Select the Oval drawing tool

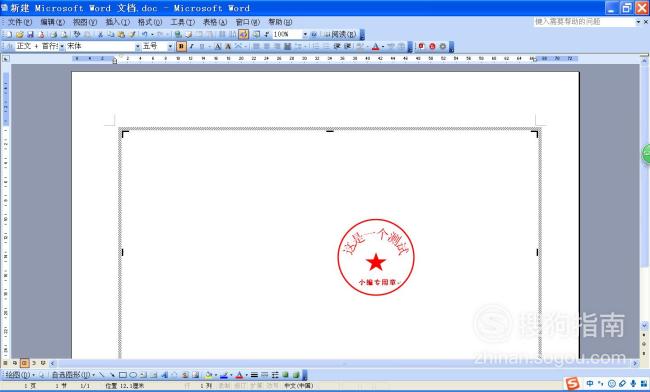coord(133,375)
